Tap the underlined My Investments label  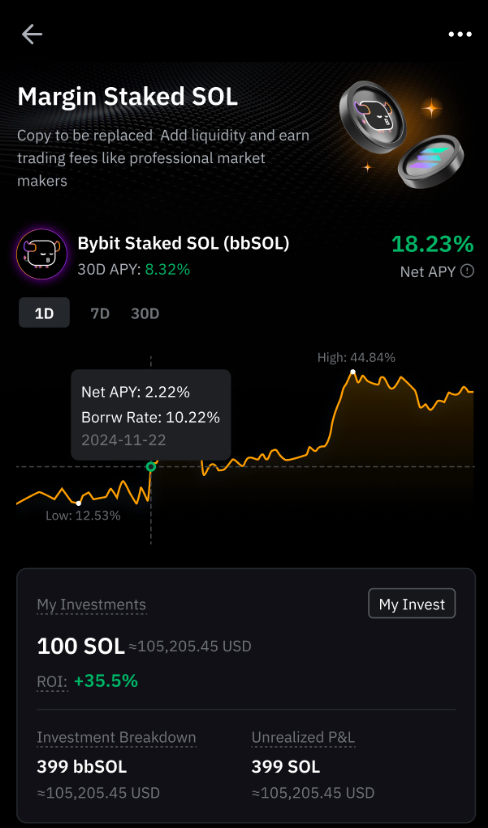pyautogui.click(x=91, y=605)
